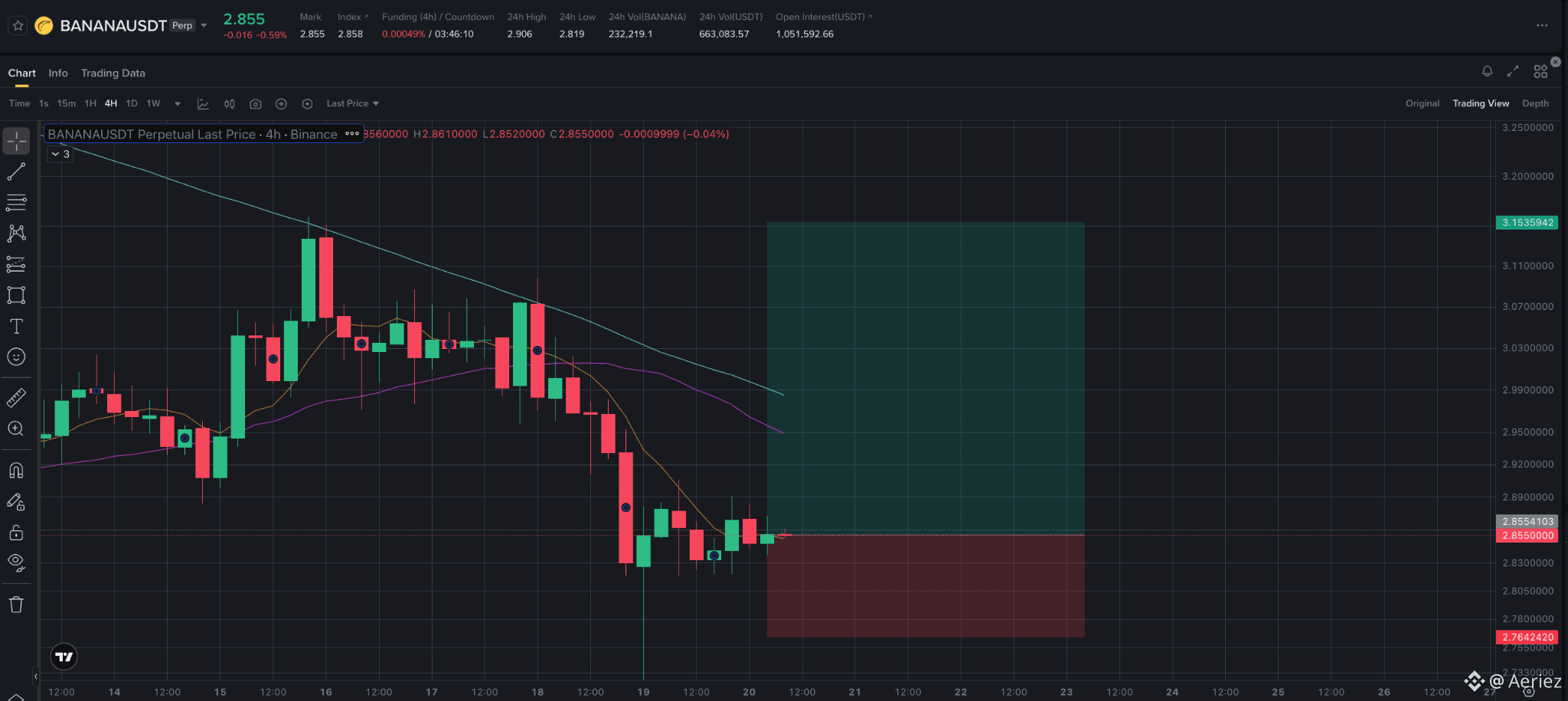Switch to Original chart view
Image resolution: width=1568 pixels, height=701 pixels.
[x=1423, y=103]
